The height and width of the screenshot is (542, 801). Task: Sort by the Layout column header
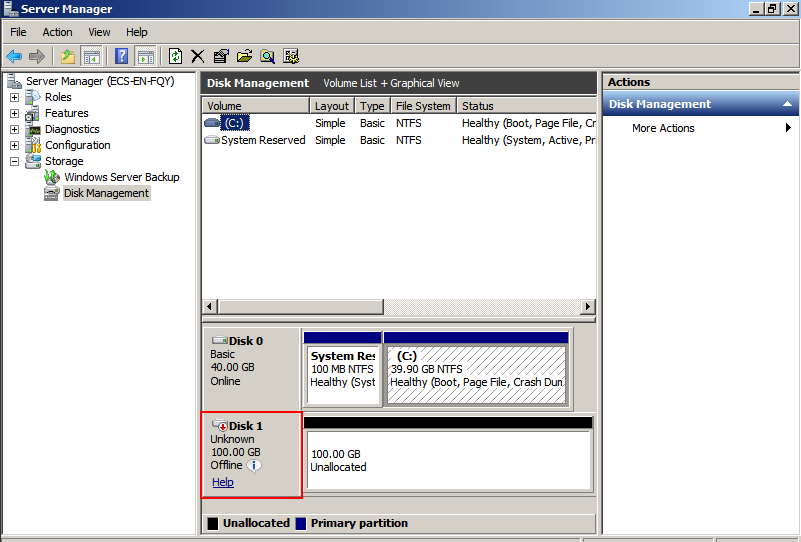(x=332, y=106)
